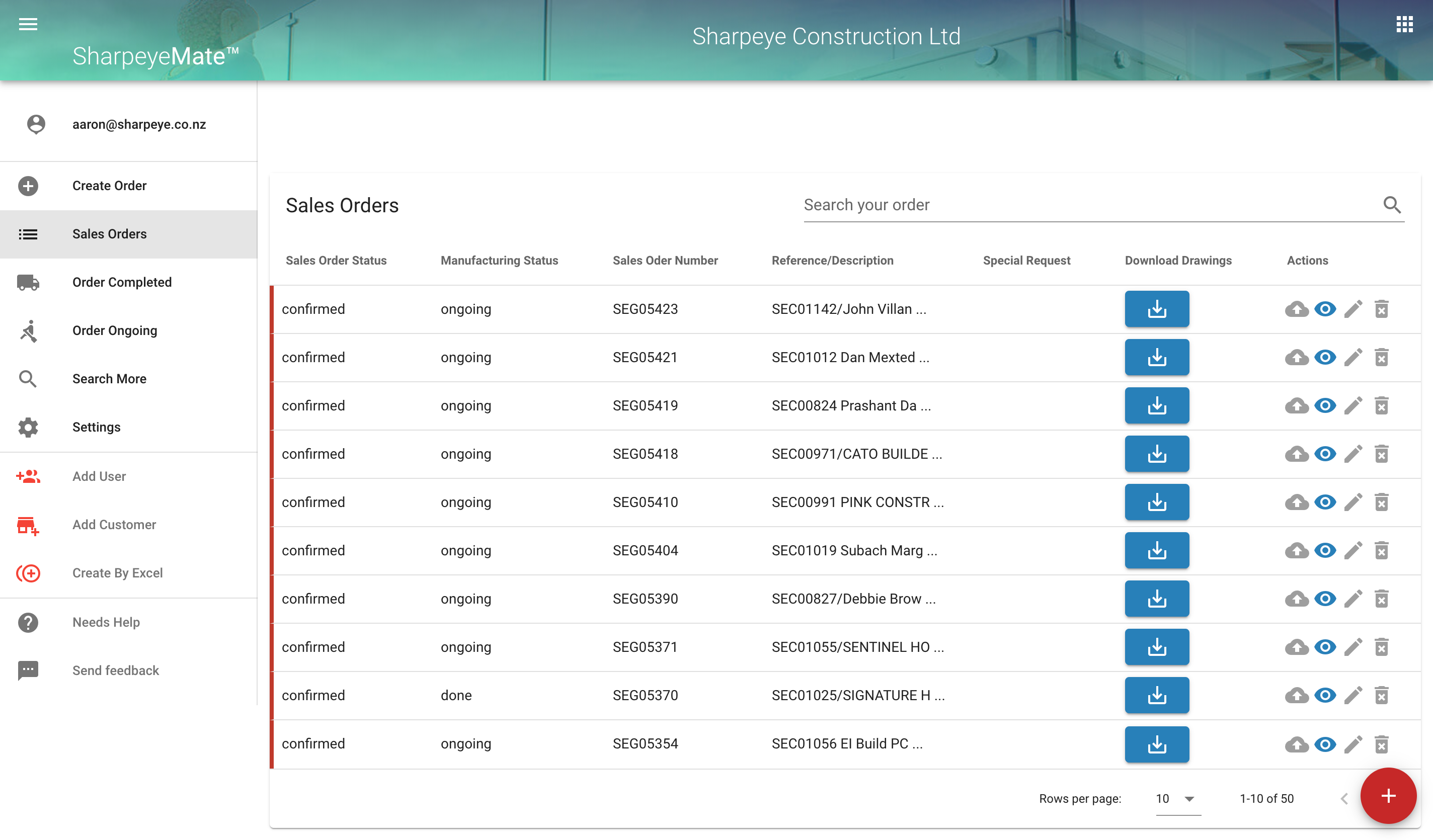Sort by Sales Order Status column header
1433x840 pixels.
[336, 260]
